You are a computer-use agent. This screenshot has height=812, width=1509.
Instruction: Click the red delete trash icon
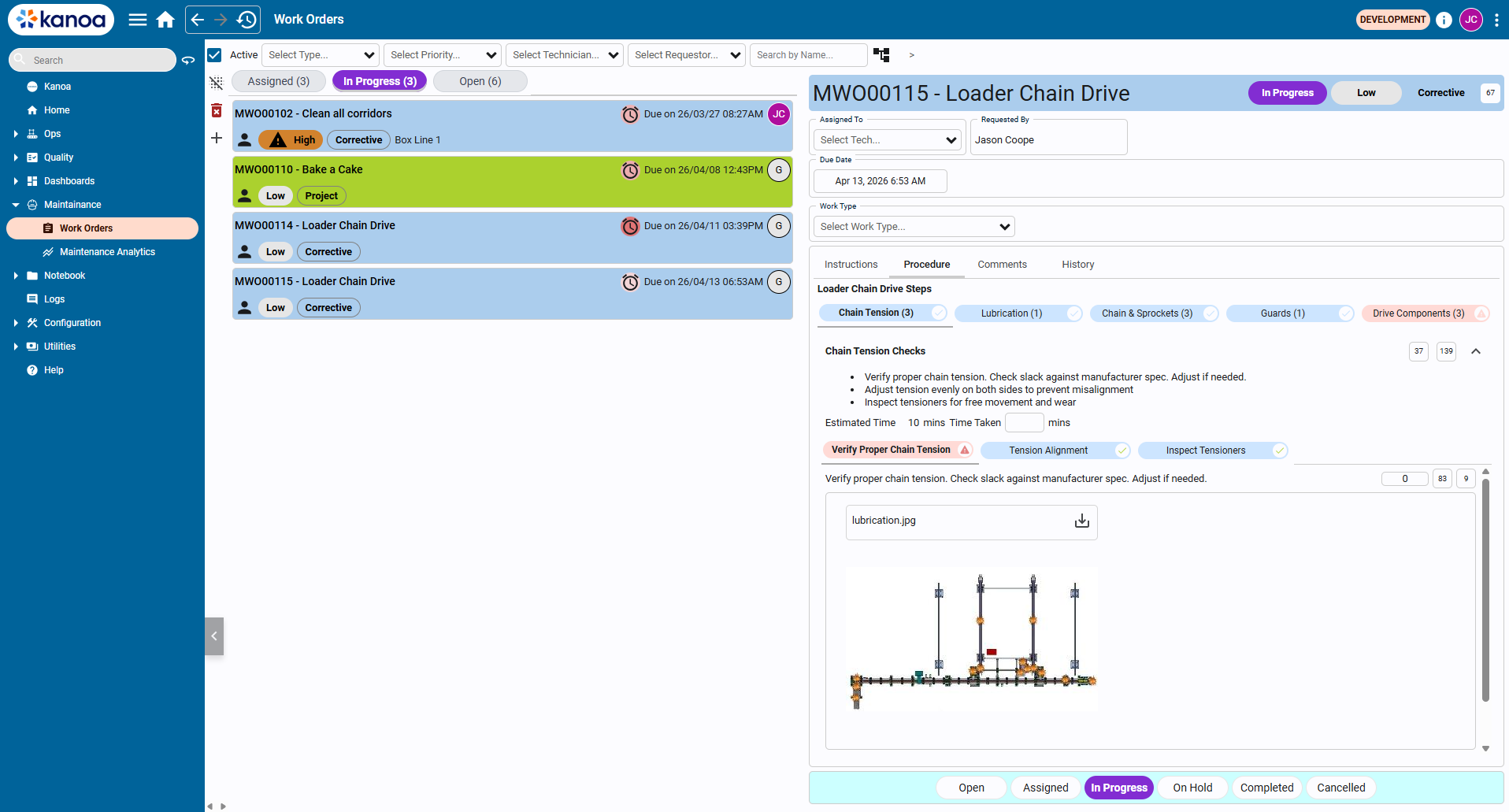pos(217,111)
